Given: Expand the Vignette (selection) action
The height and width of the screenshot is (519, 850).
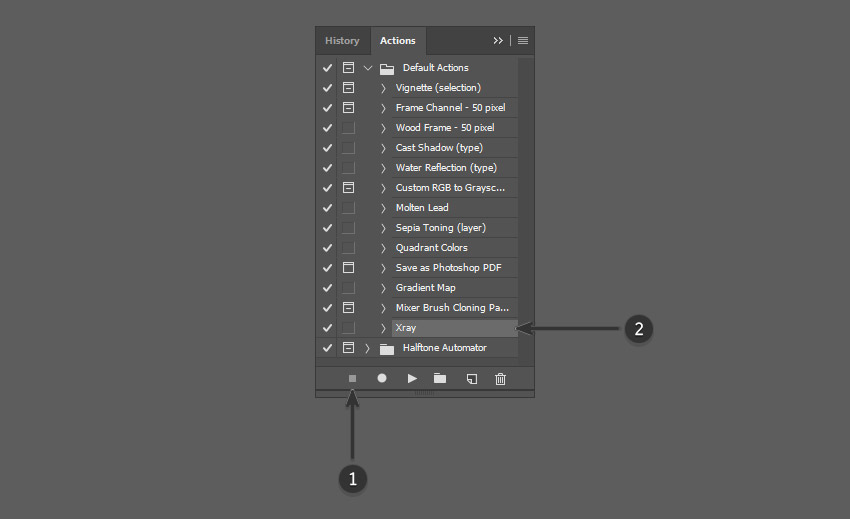Looking at the screenshot, I should click(x=383, y=88).
